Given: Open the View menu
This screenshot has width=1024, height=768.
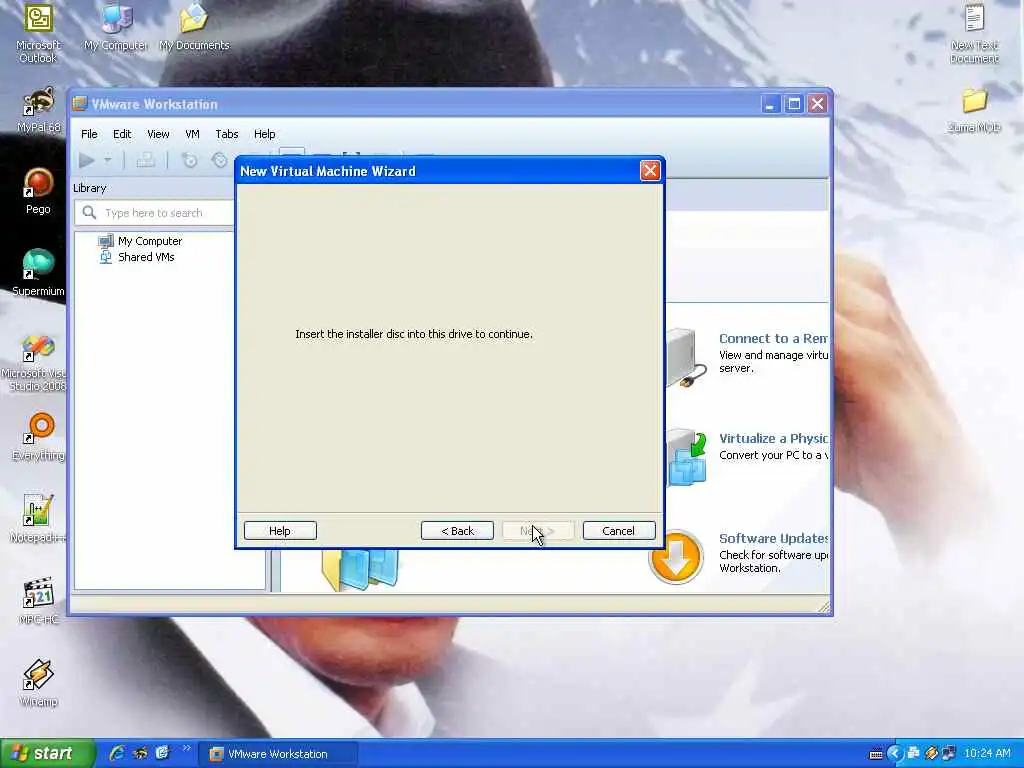Looking at the screenshot, I should coord(158,134).
